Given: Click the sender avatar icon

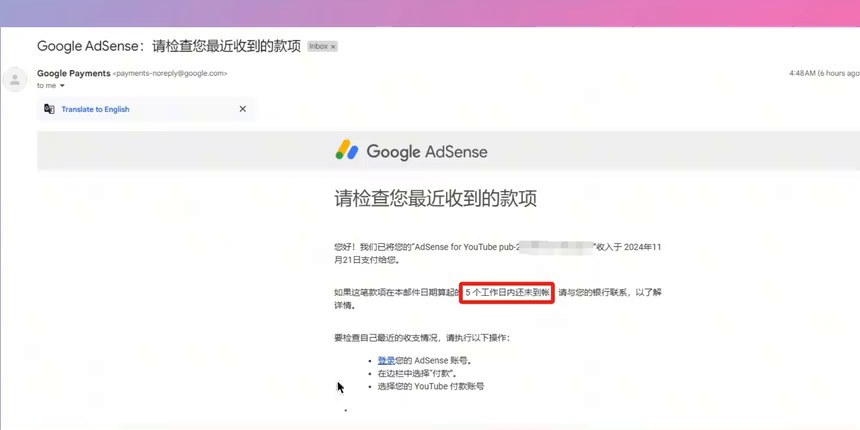Looking at the screenshot, I should (15, 80).
